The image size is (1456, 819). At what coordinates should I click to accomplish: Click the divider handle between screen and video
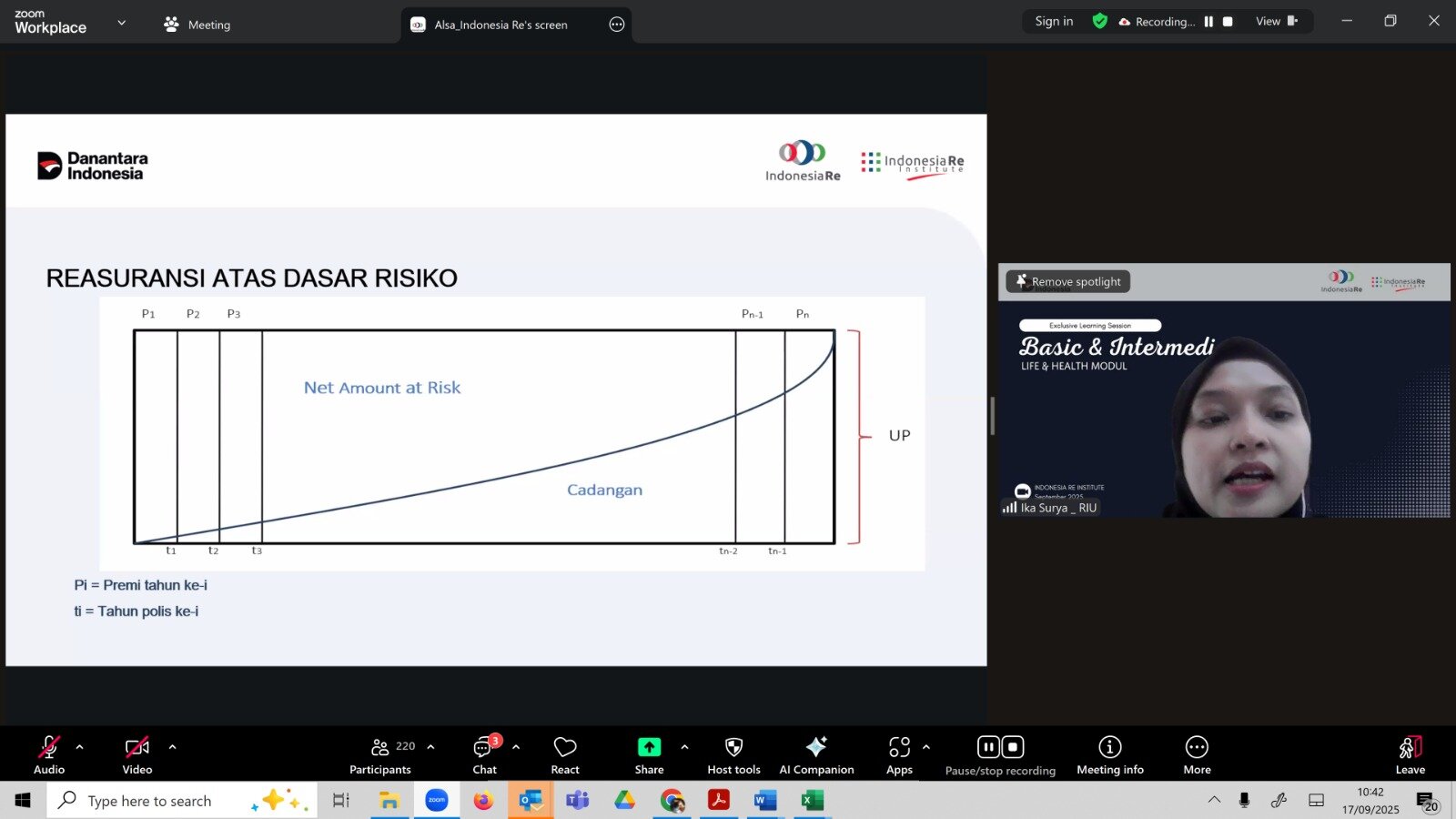[992, 416]
